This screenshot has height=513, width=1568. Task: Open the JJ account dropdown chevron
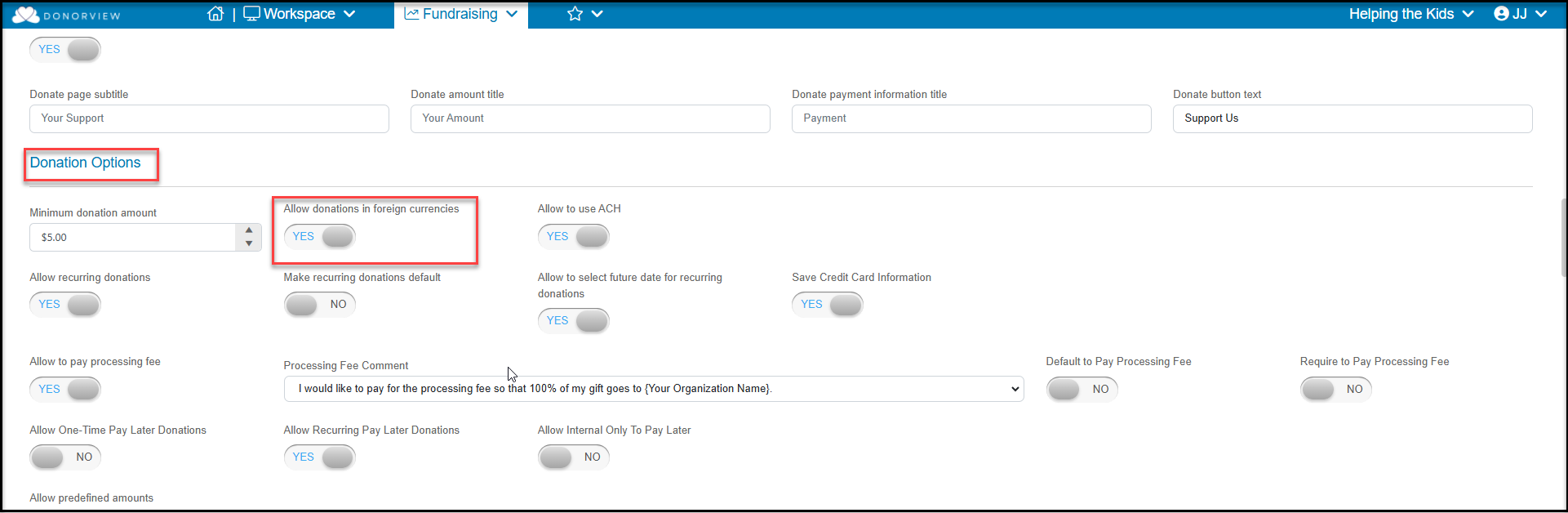[1541, 14]
